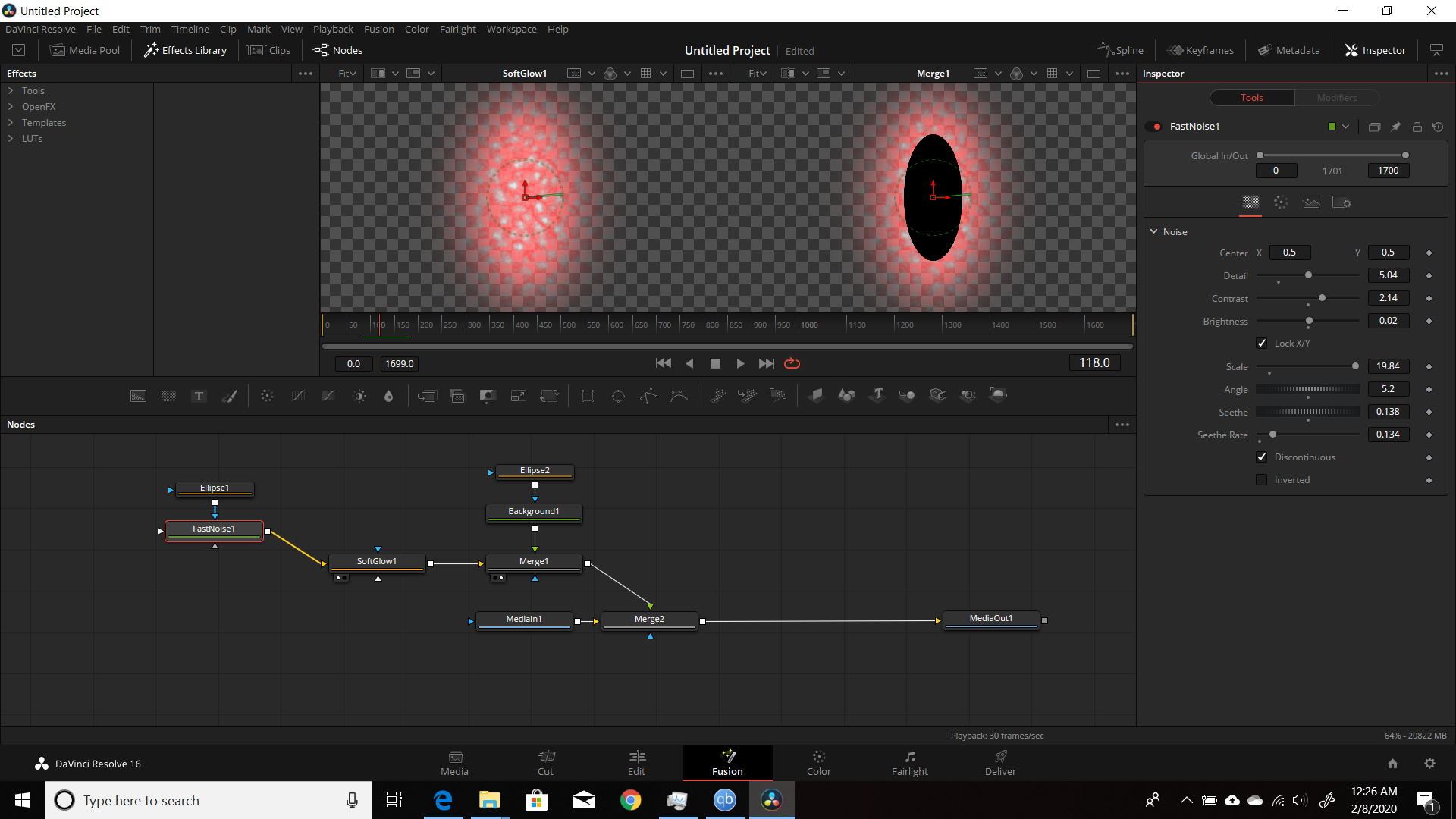
Task: Adjust the Detail slider
Action: point(1307,275)
